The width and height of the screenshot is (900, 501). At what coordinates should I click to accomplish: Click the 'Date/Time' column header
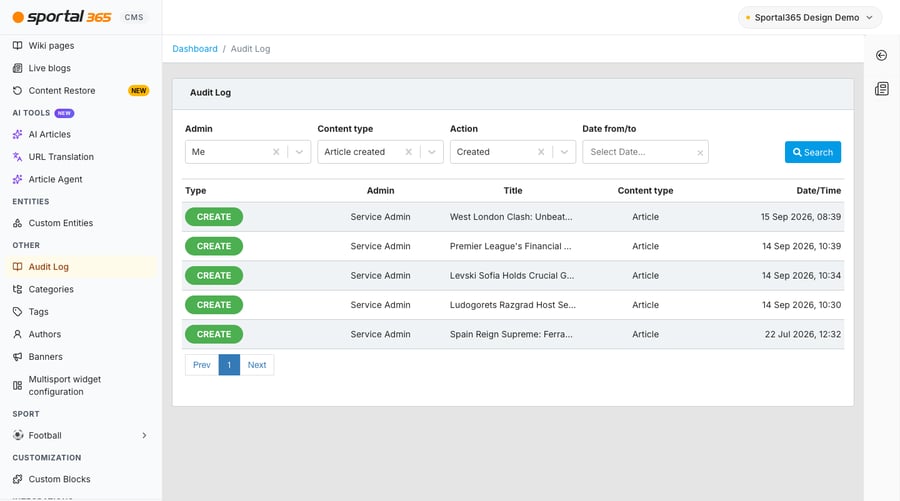[818, 191]
